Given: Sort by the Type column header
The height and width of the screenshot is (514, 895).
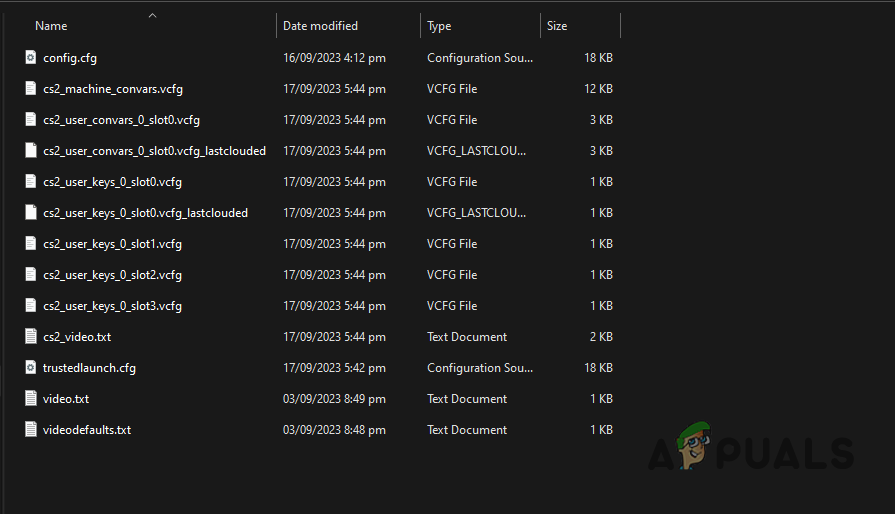Looking at the screenshot, I should click(x=439, y=26).
